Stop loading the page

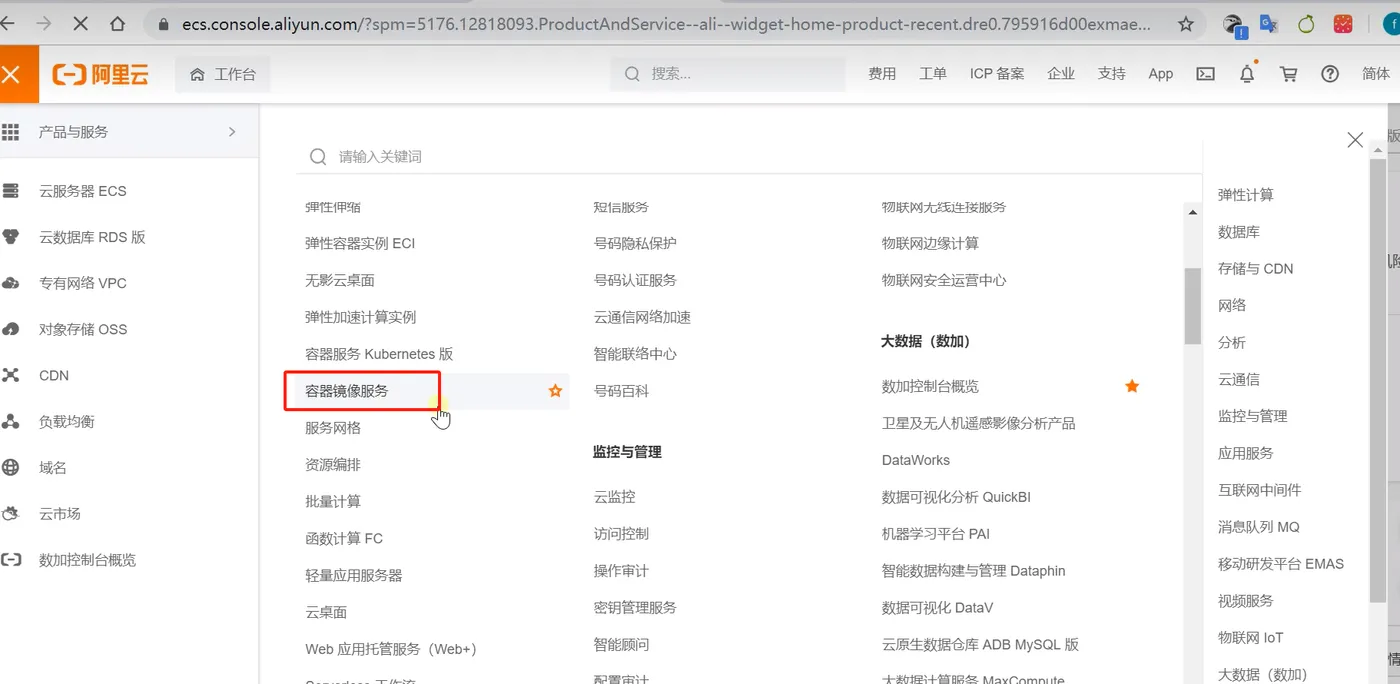coord(80,23)
